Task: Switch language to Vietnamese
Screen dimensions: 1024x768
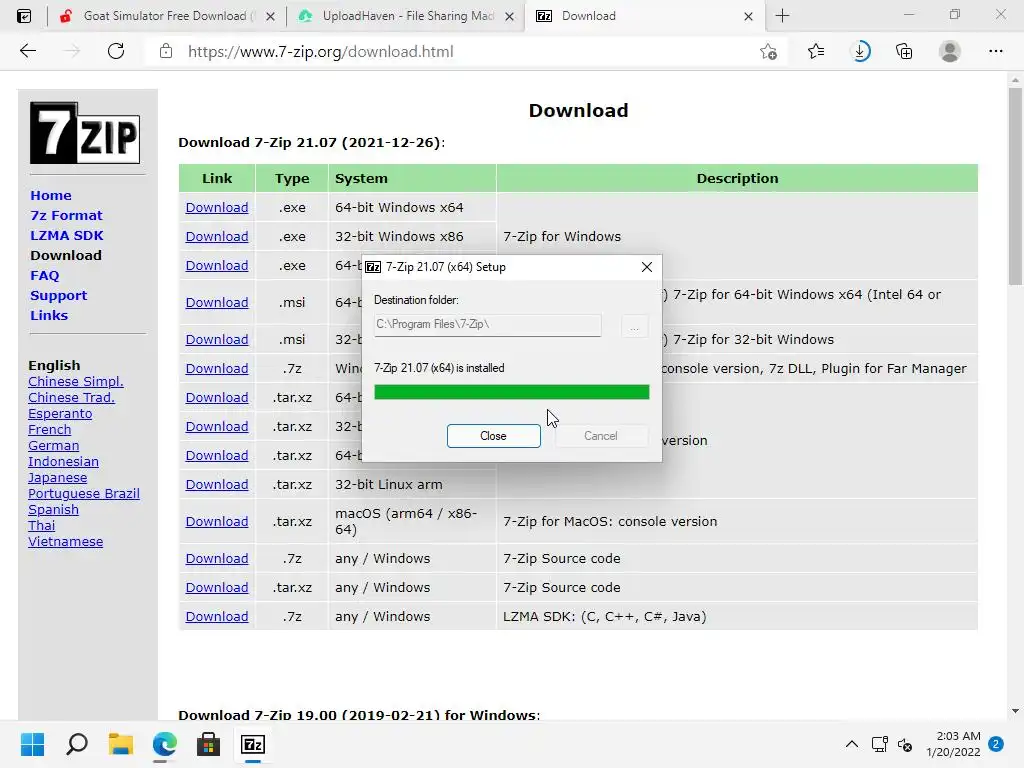Action: 65,541
